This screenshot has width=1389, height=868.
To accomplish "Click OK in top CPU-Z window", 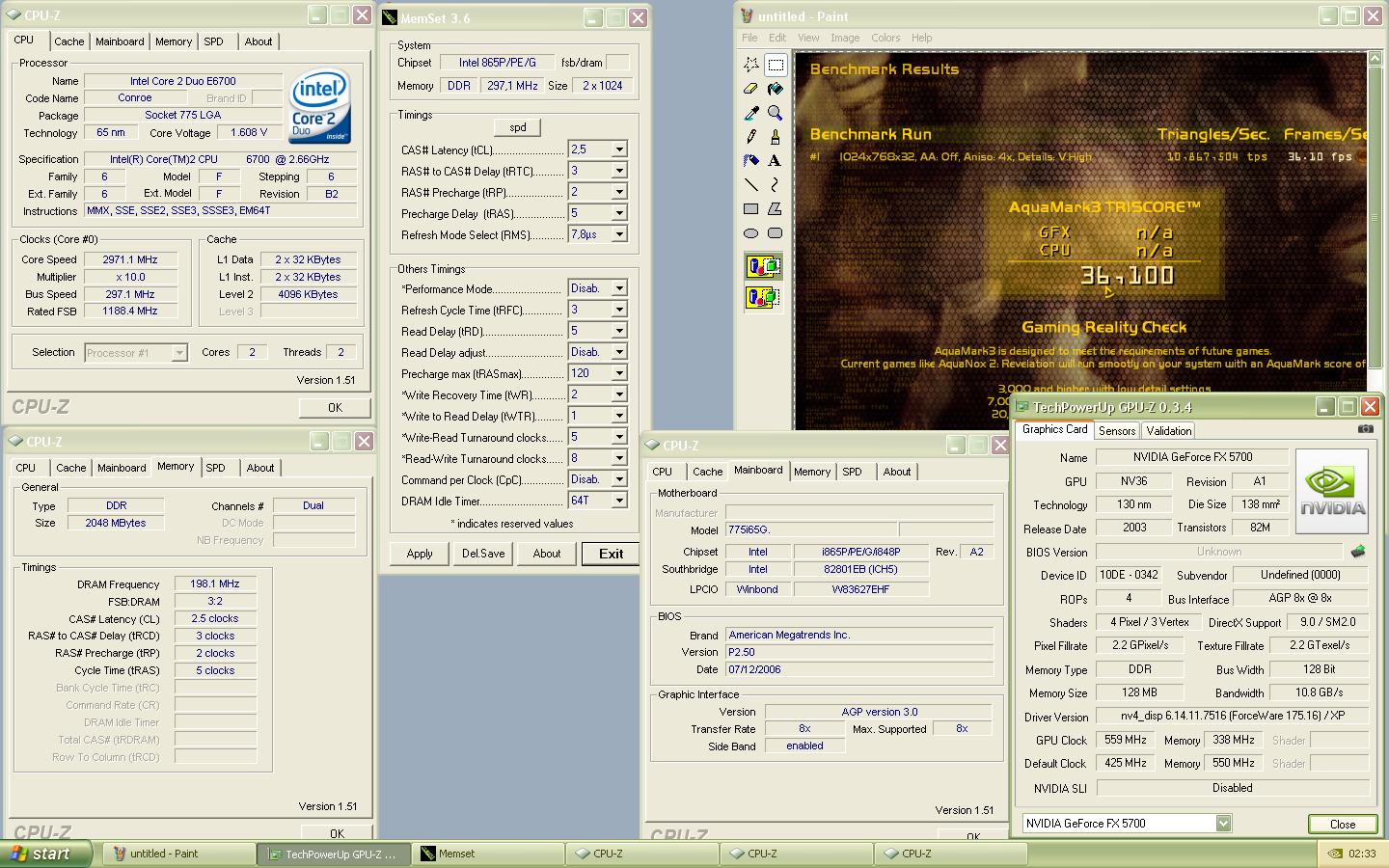I will [335, 408].
